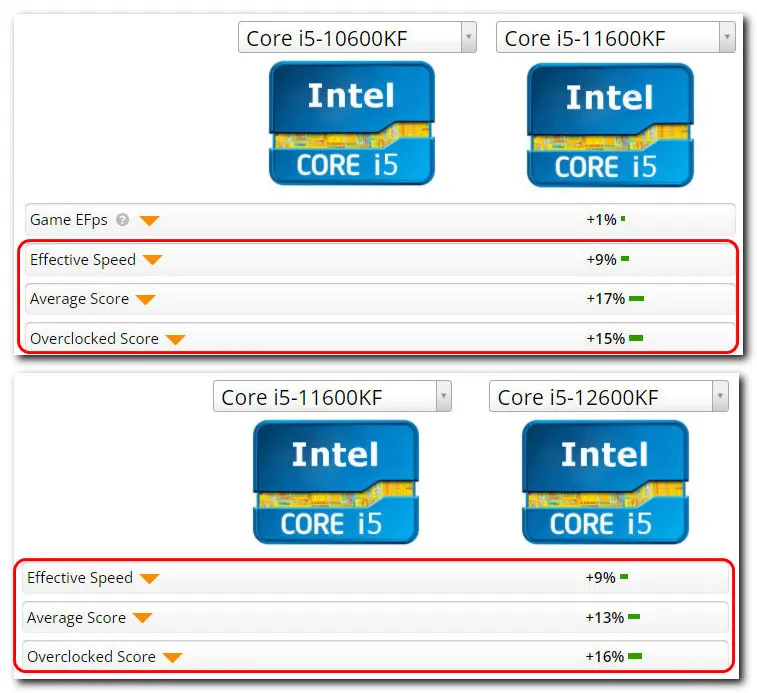Click the Core i5-12600KF Intel logo
This screenshot has width=757, height=693.
click(x=605, y=482)
